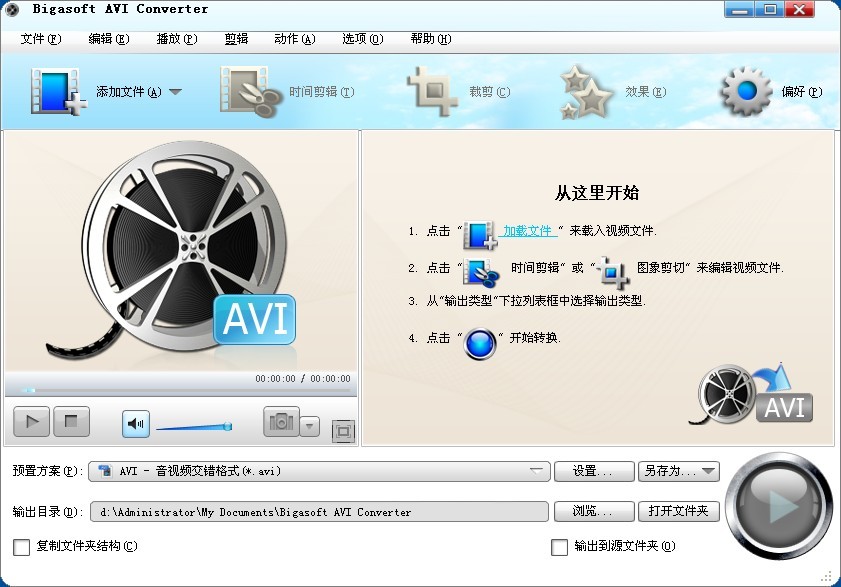
Task: Mute audio with the speaker icon
Action: point(134,423)
